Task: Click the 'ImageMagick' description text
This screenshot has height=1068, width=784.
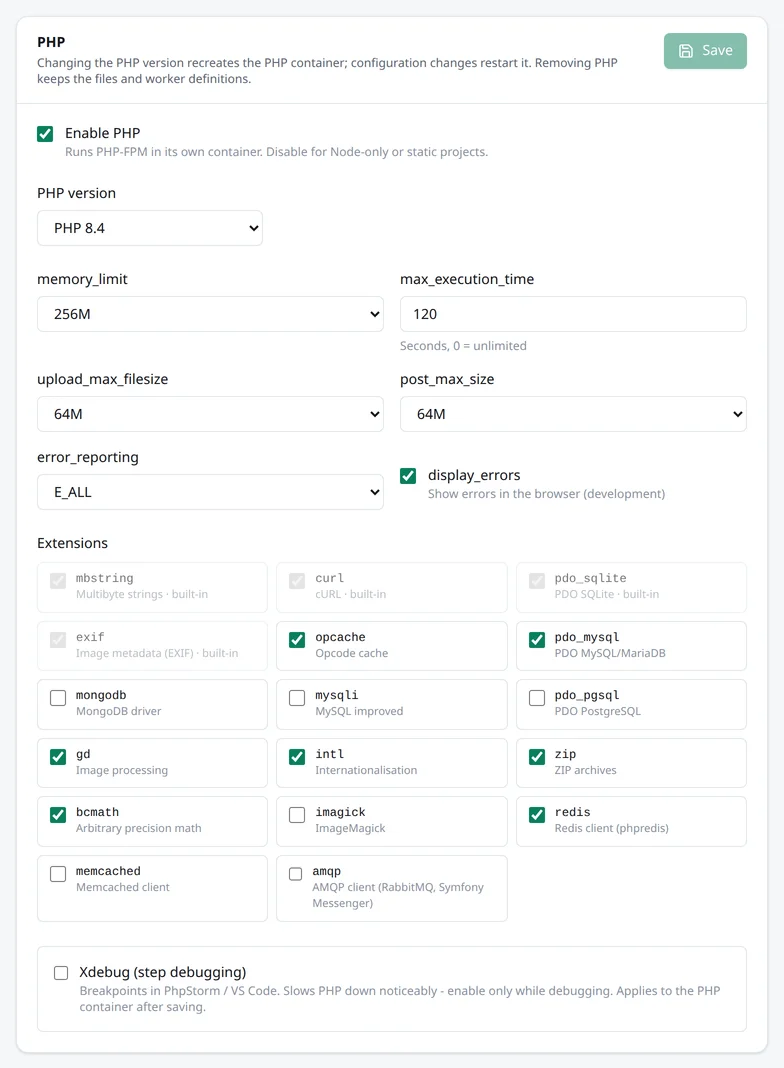Action: pyautogui.click(x=350, y=828)
